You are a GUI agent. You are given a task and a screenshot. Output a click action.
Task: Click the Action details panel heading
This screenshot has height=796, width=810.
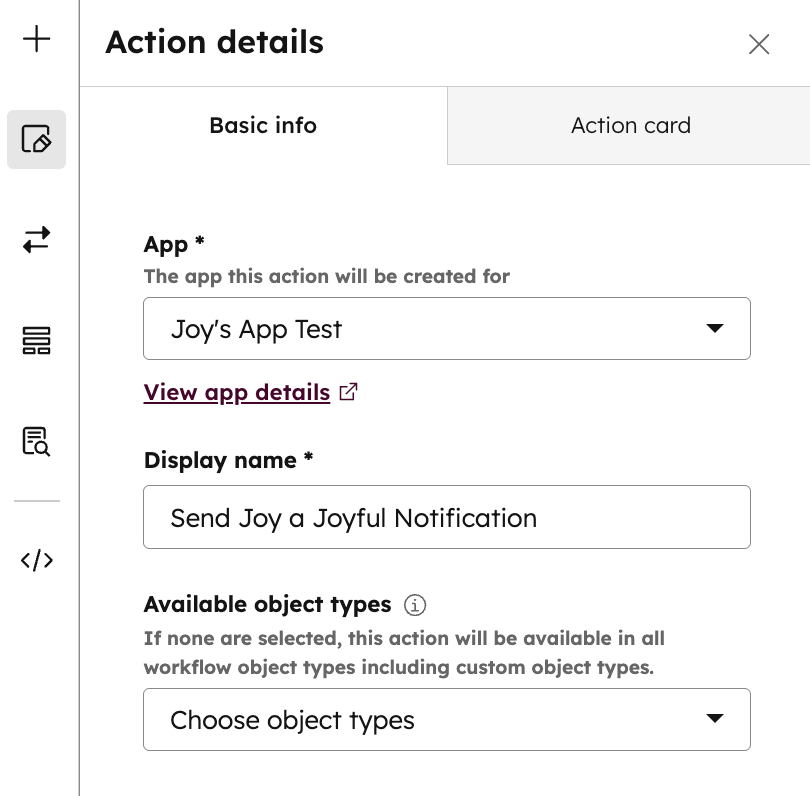[214, 43]
